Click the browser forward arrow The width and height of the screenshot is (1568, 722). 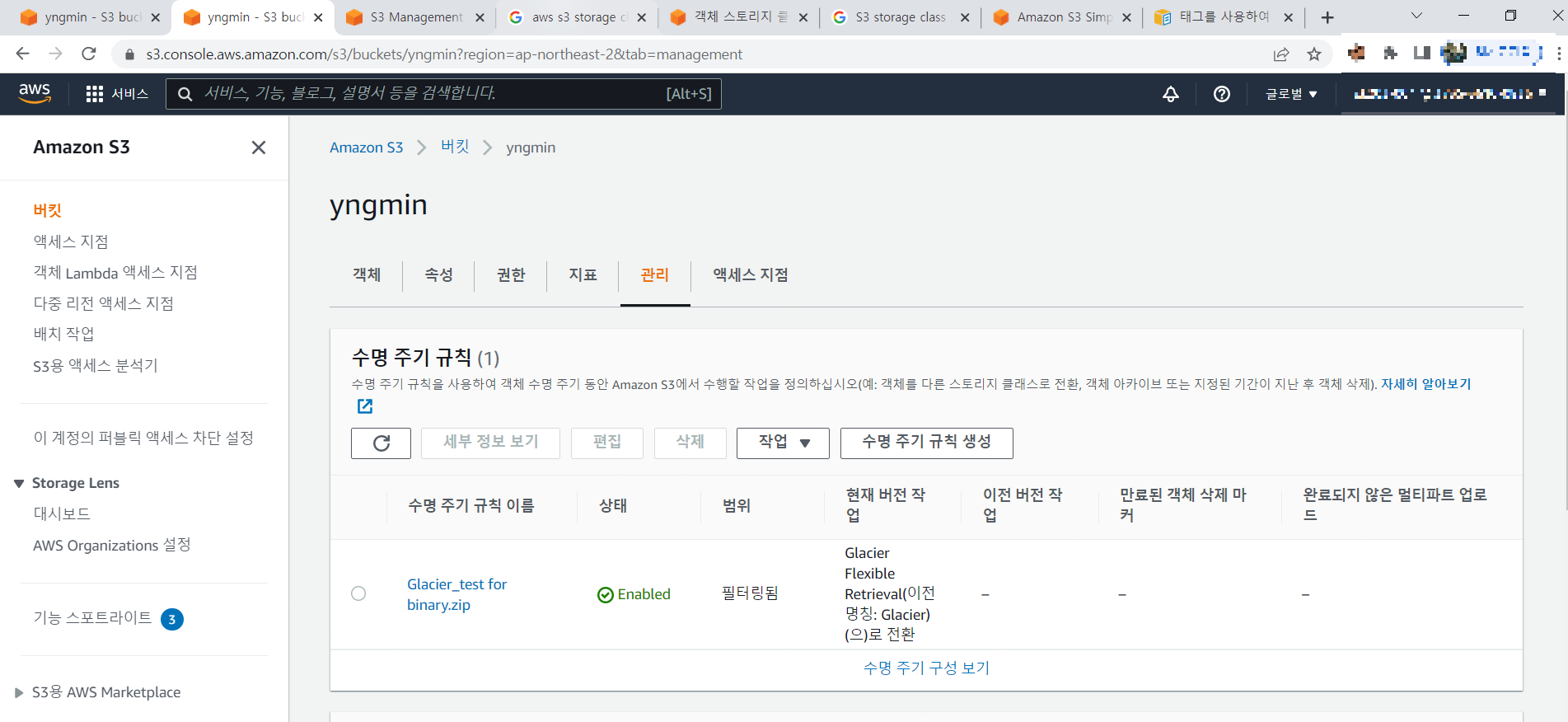click(x=55, y=54)
